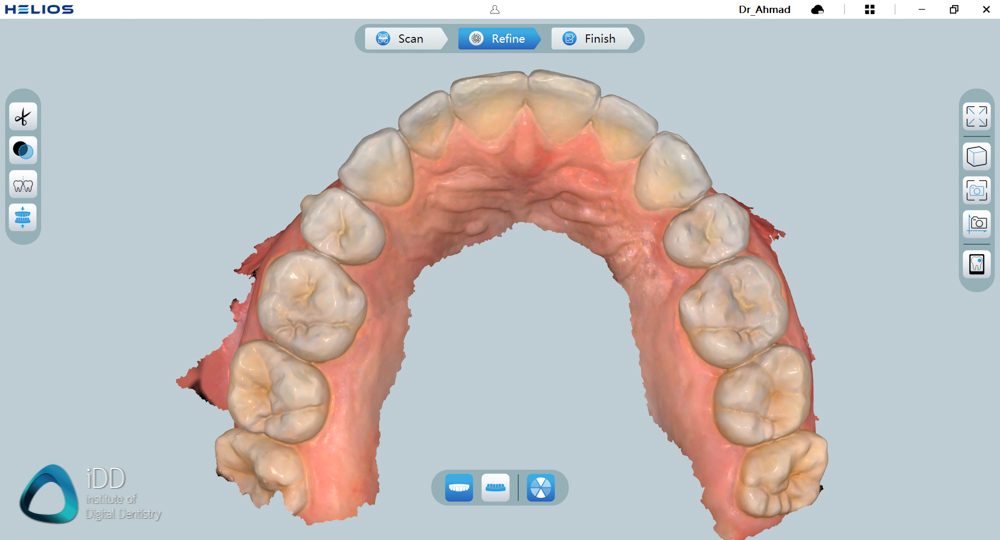Image resolution: width=1000 pixels, height=540 pixels.
Task: Click the framed camera screenshot icon
Action: [976, 190]
